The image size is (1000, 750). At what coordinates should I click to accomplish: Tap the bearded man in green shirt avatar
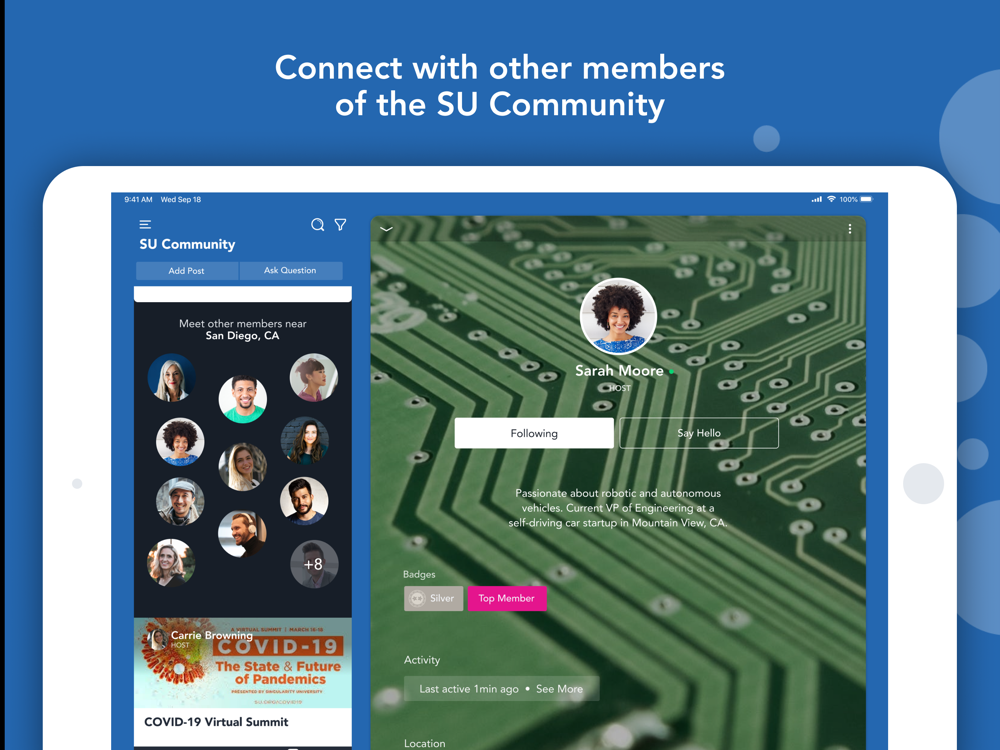point(242,399)
